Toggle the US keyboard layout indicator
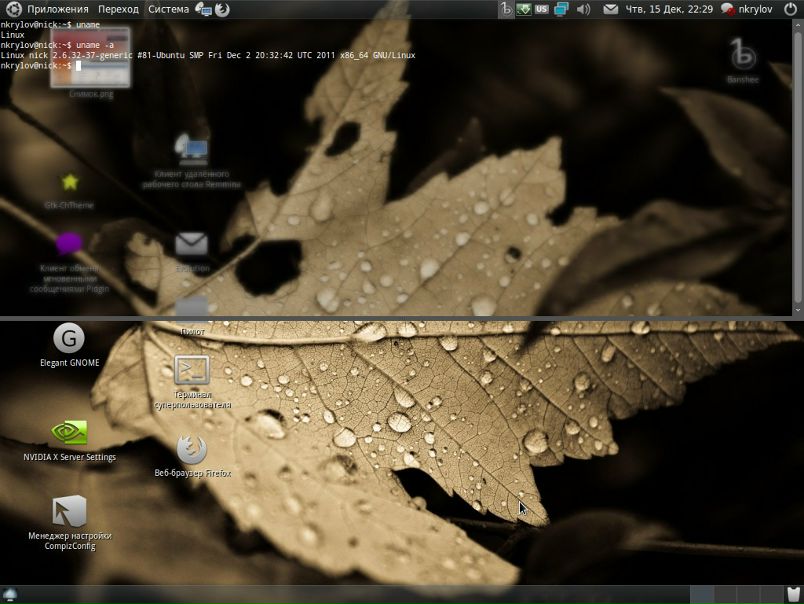Image resolution: width=804 pixels, height=604 pixels. (x=542, y=9)
